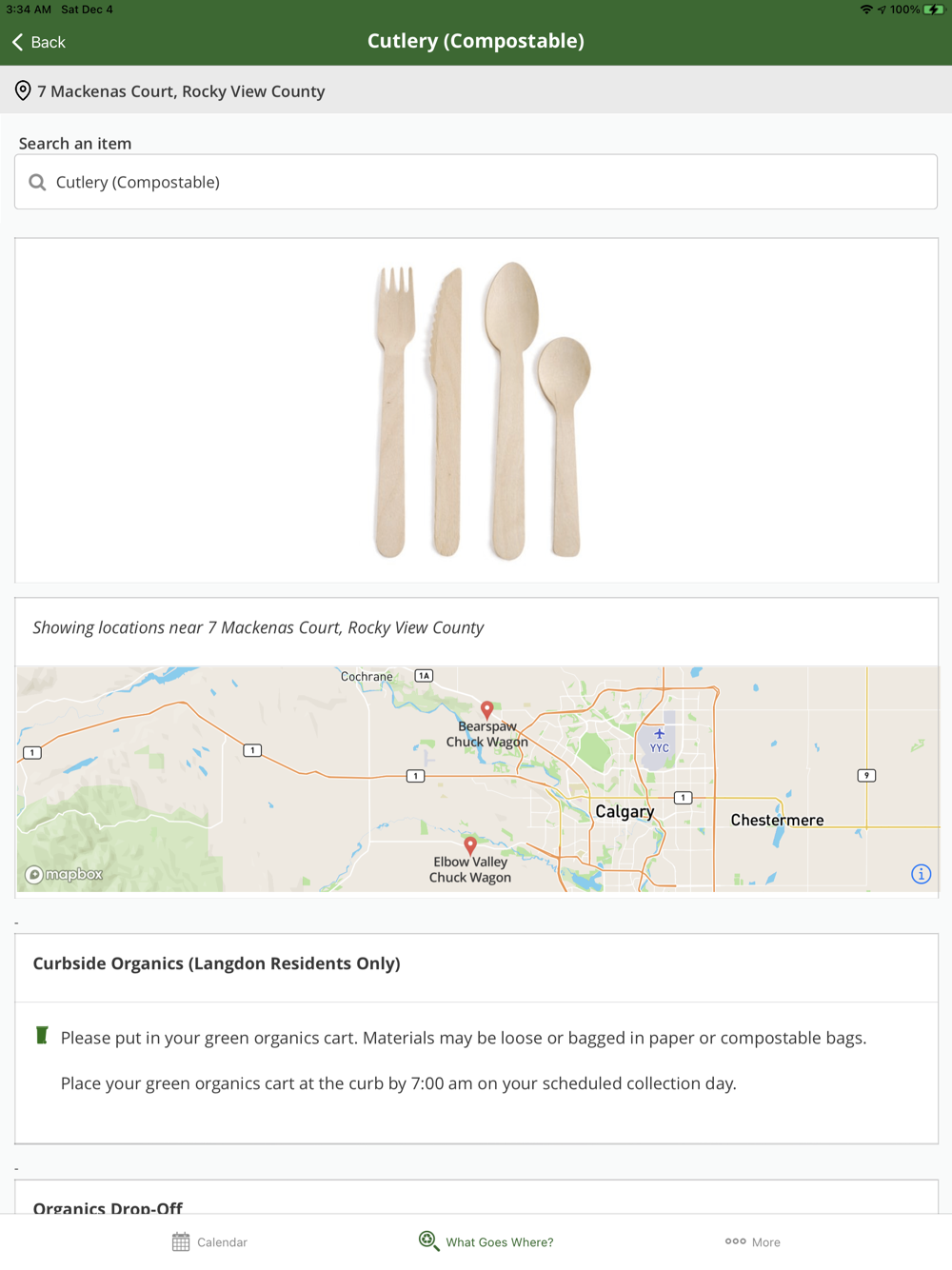
Task: Open the What Goes Where? tab
Action: tap(486, 1241)
